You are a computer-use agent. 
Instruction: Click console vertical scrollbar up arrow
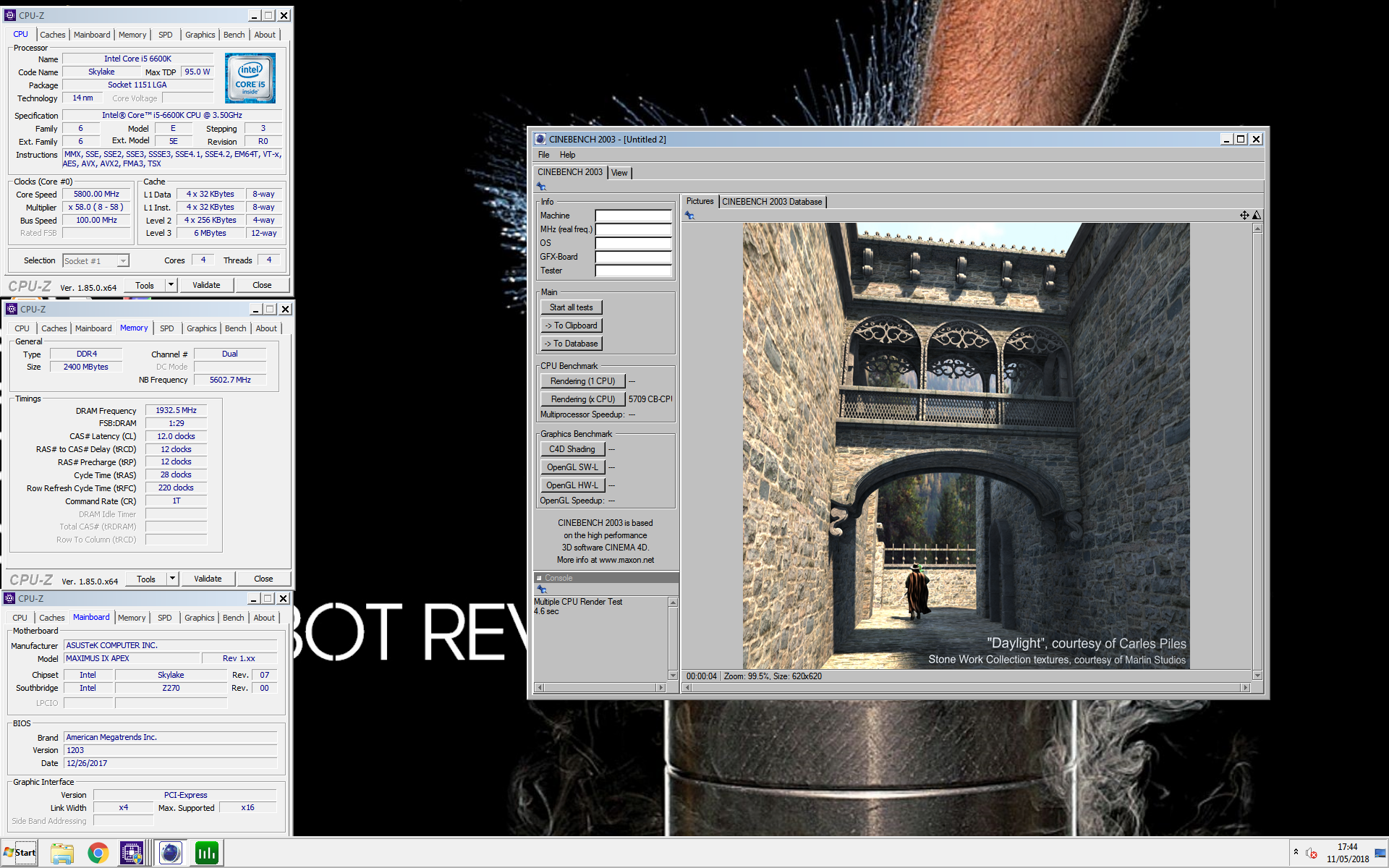tap(673, 602)
